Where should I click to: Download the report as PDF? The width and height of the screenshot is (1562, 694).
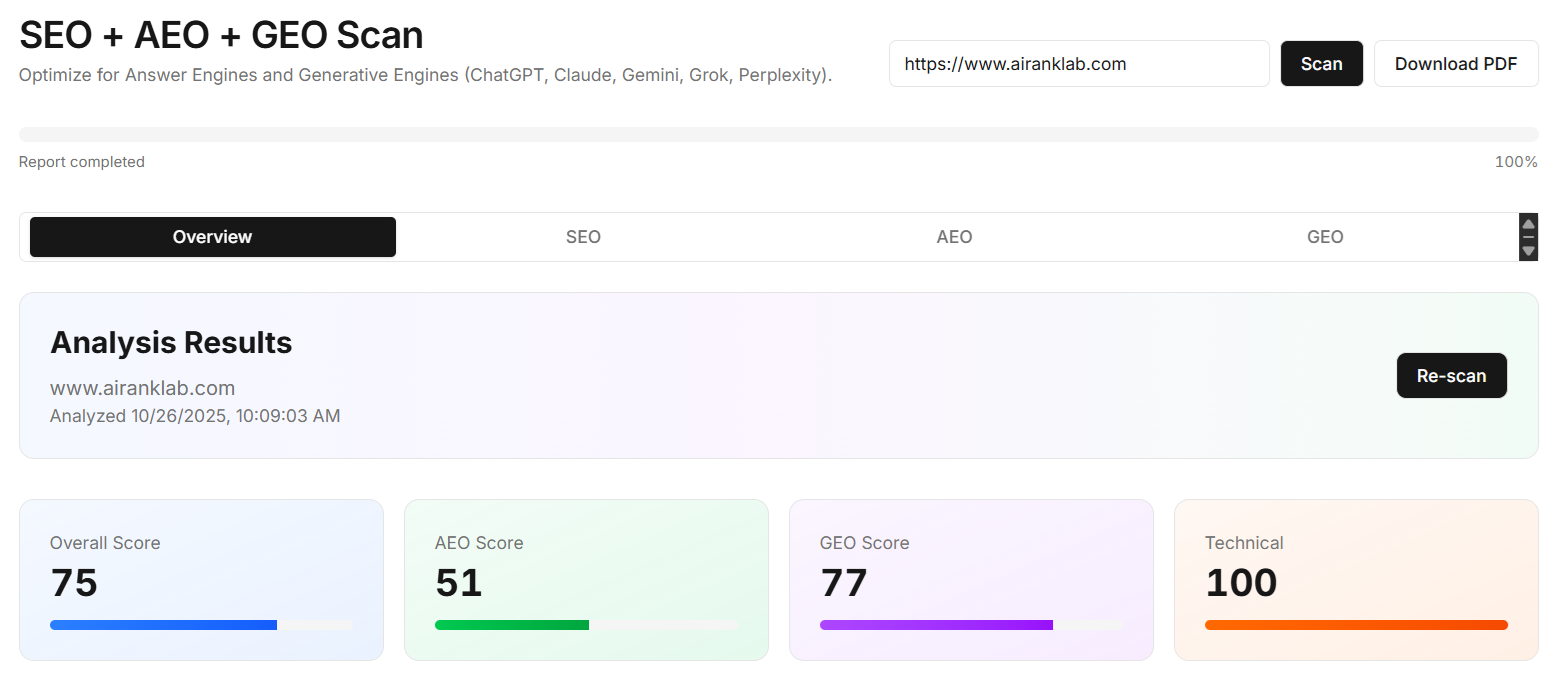pos(1455,64)
